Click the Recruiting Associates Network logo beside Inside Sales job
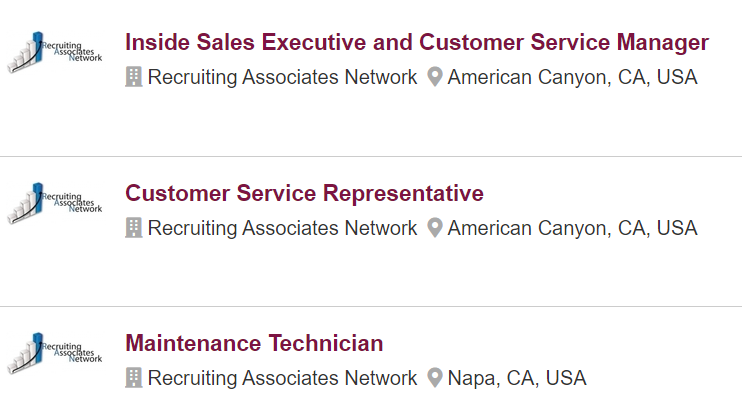 [55, 52]
